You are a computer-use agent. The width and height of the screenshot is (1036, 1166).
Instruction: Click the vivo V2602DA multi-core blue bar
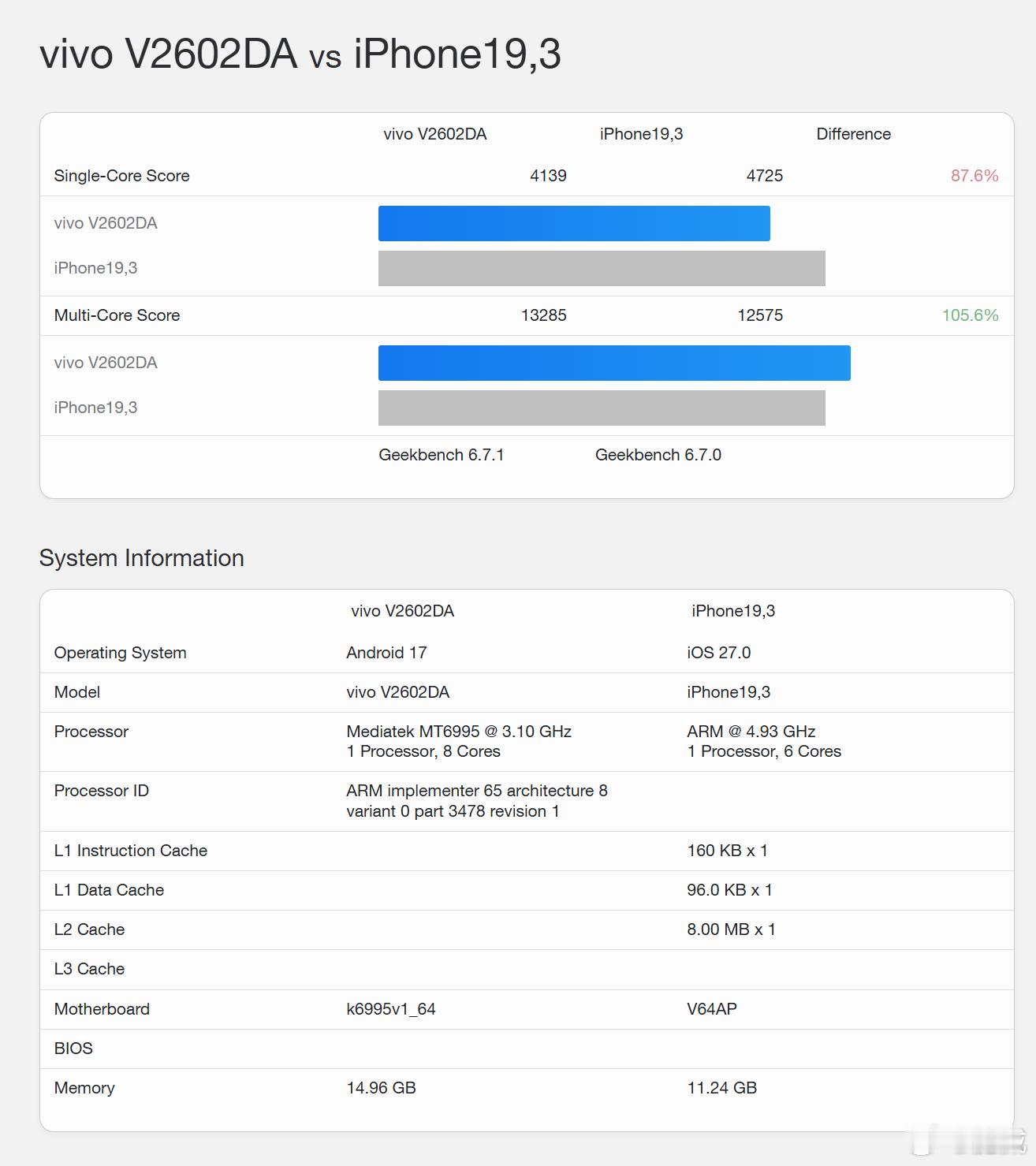pos(614,363)
